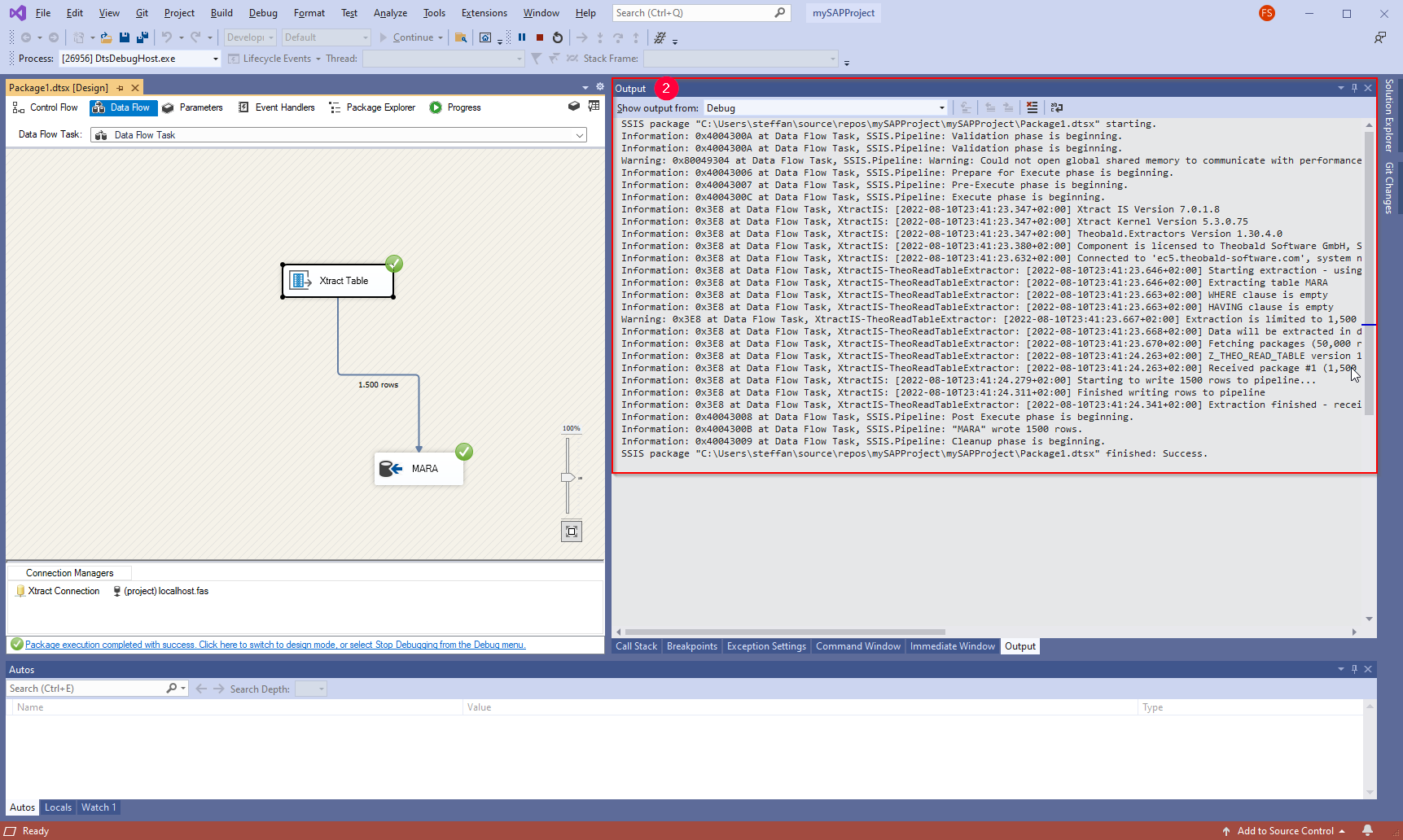Click the Save All toolbar icon
Screen dimensions: 1403x840
coord(142,37)
